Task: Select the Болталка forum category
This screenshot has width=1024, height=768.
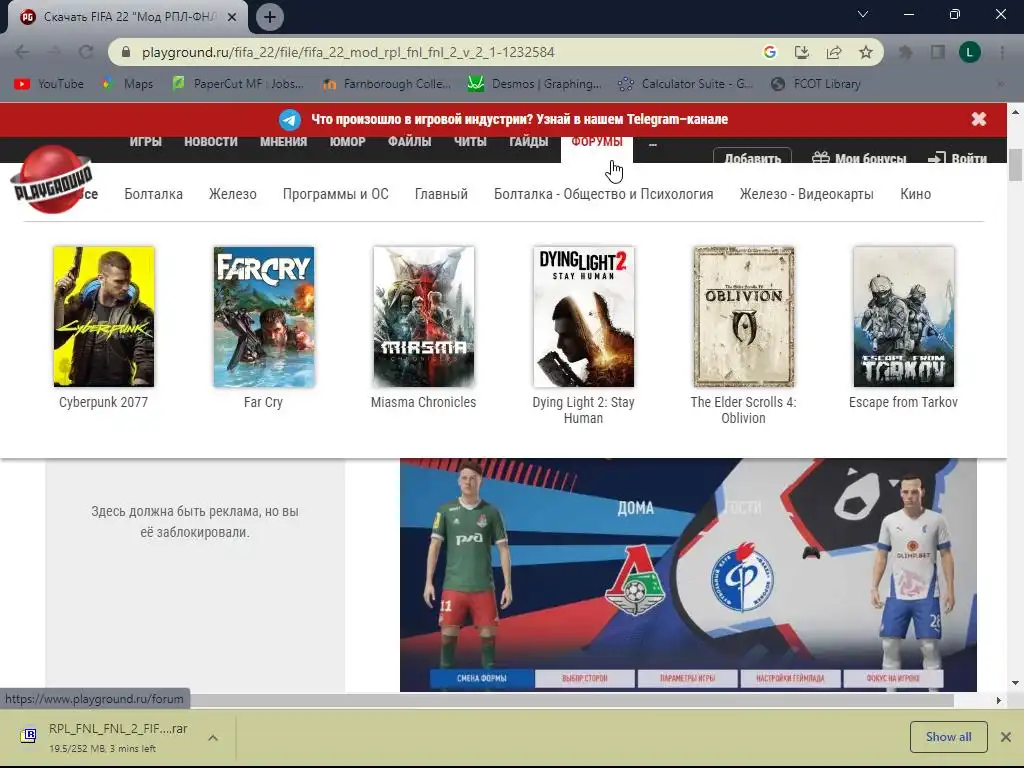Action: (x=153, y=194)
